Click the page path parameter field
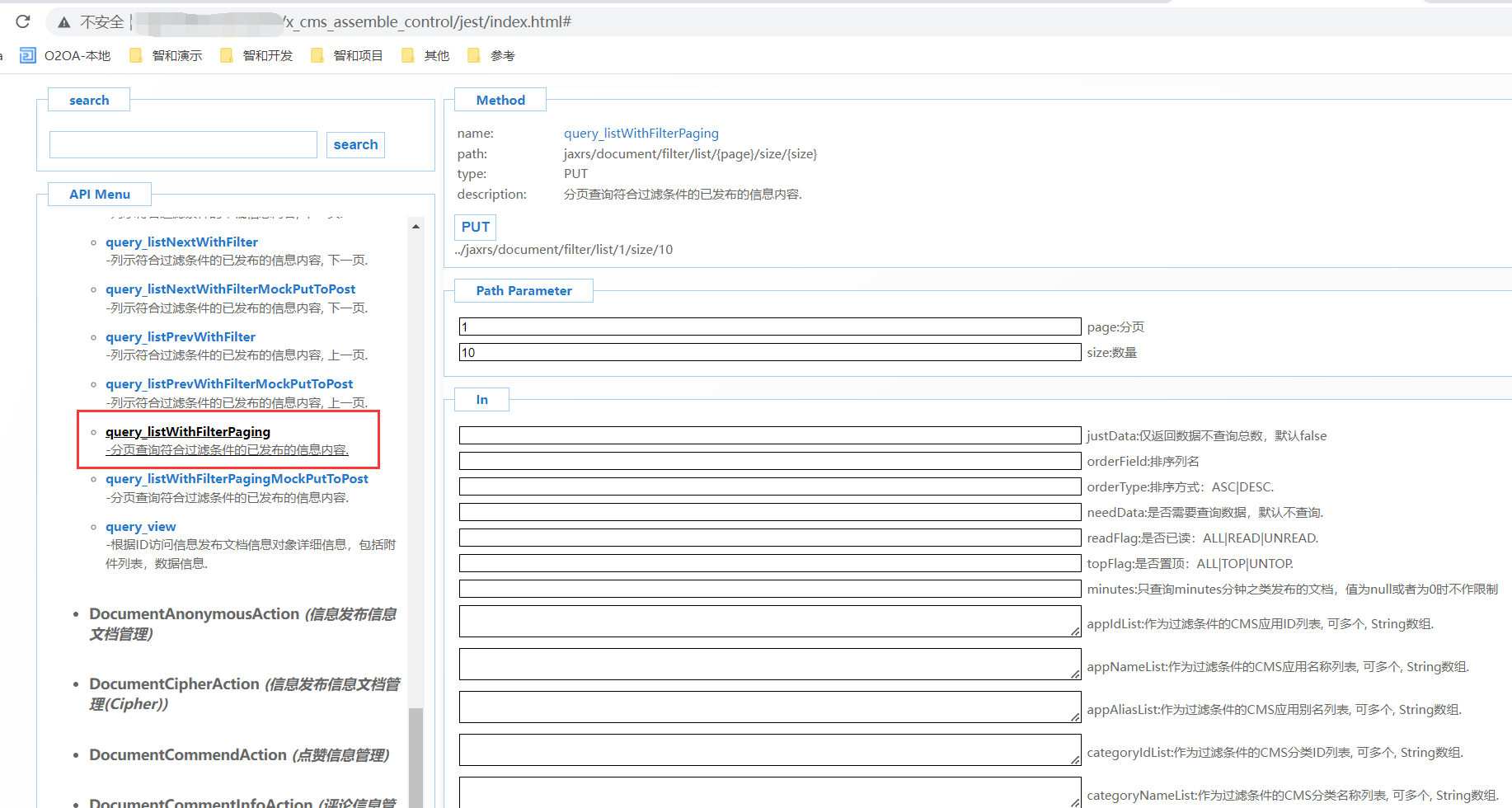 point(769,326)
